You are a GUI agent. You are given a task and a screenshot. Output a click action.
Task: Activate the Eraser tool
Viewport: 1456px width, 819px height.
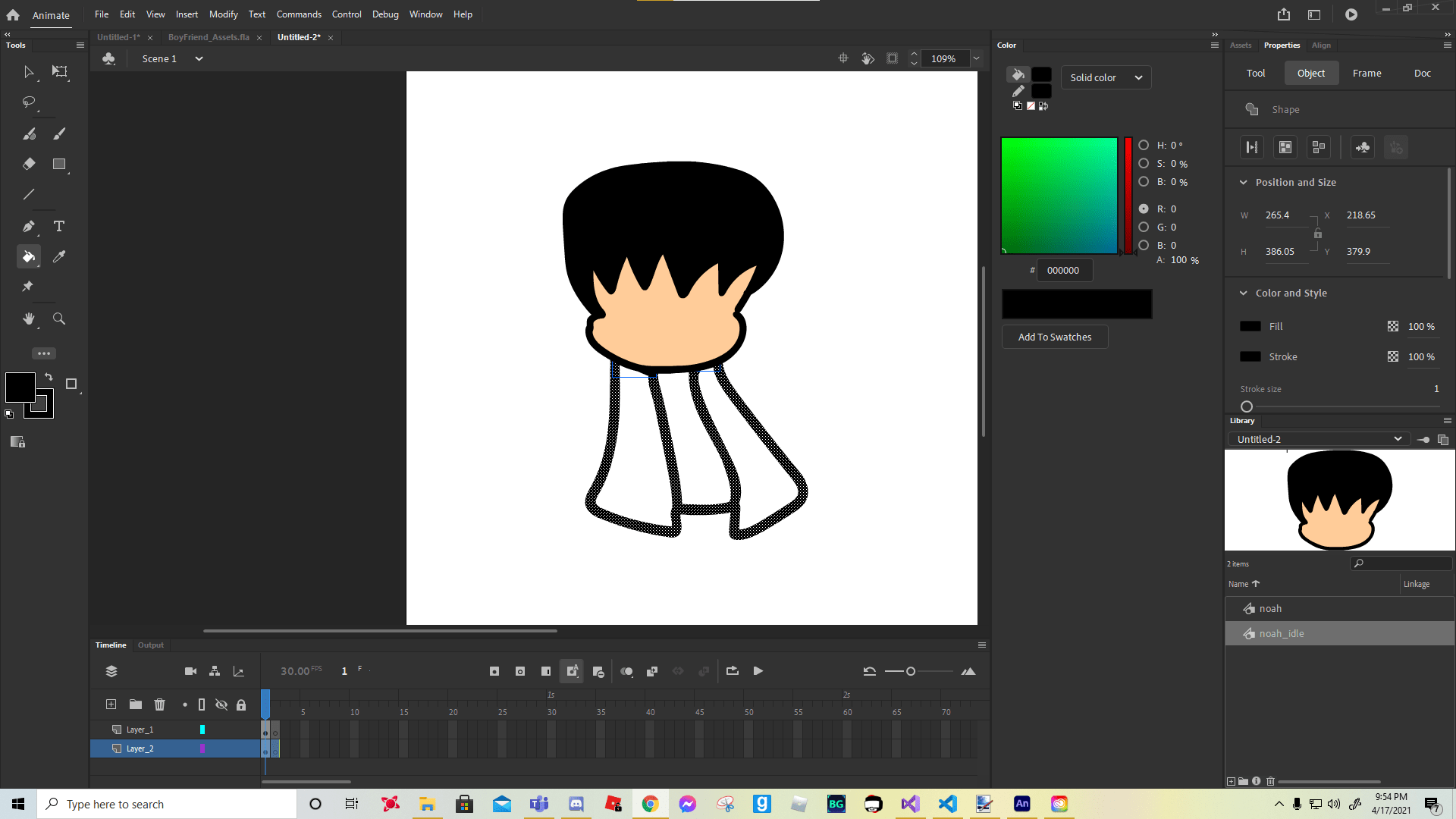pyautogui.click(x=29, y=164)
